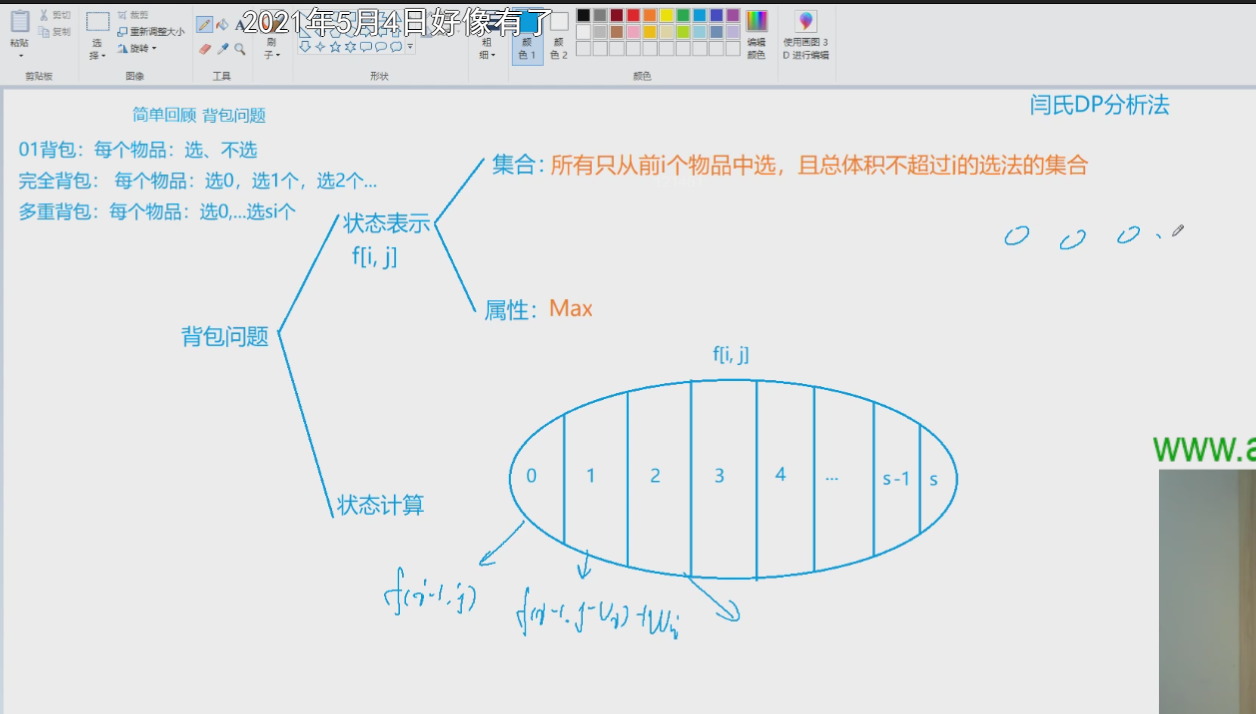Select the Color picker eyedropper tool

coord(223,49)
